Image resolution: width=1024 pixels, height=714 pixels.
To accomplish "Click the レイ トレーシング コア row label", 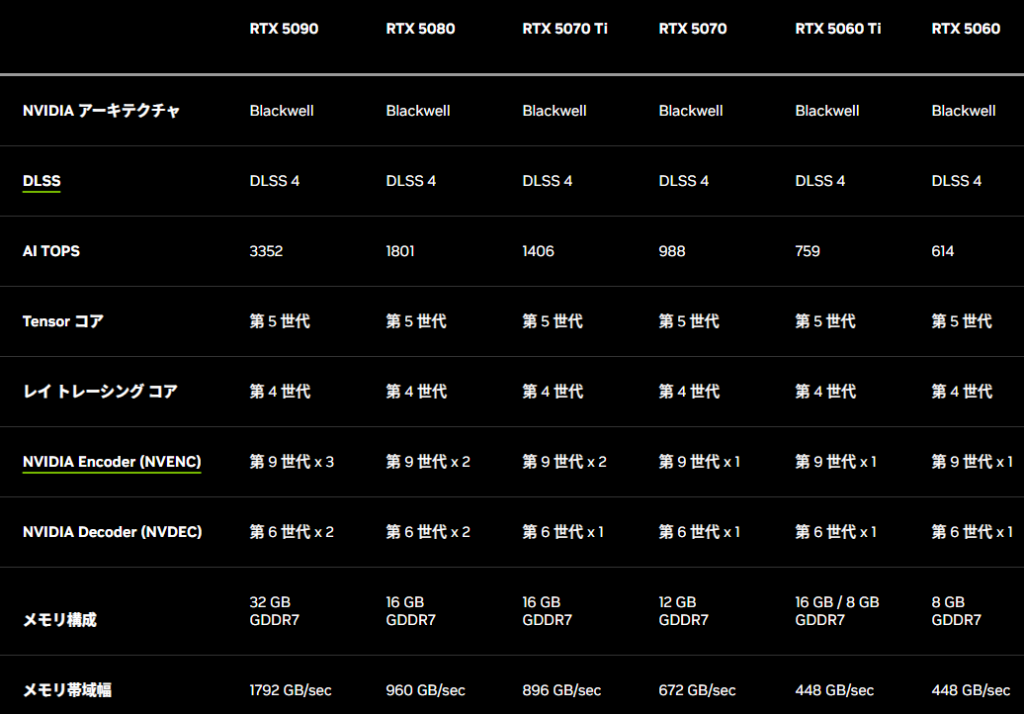I will [x=100, y=391].
